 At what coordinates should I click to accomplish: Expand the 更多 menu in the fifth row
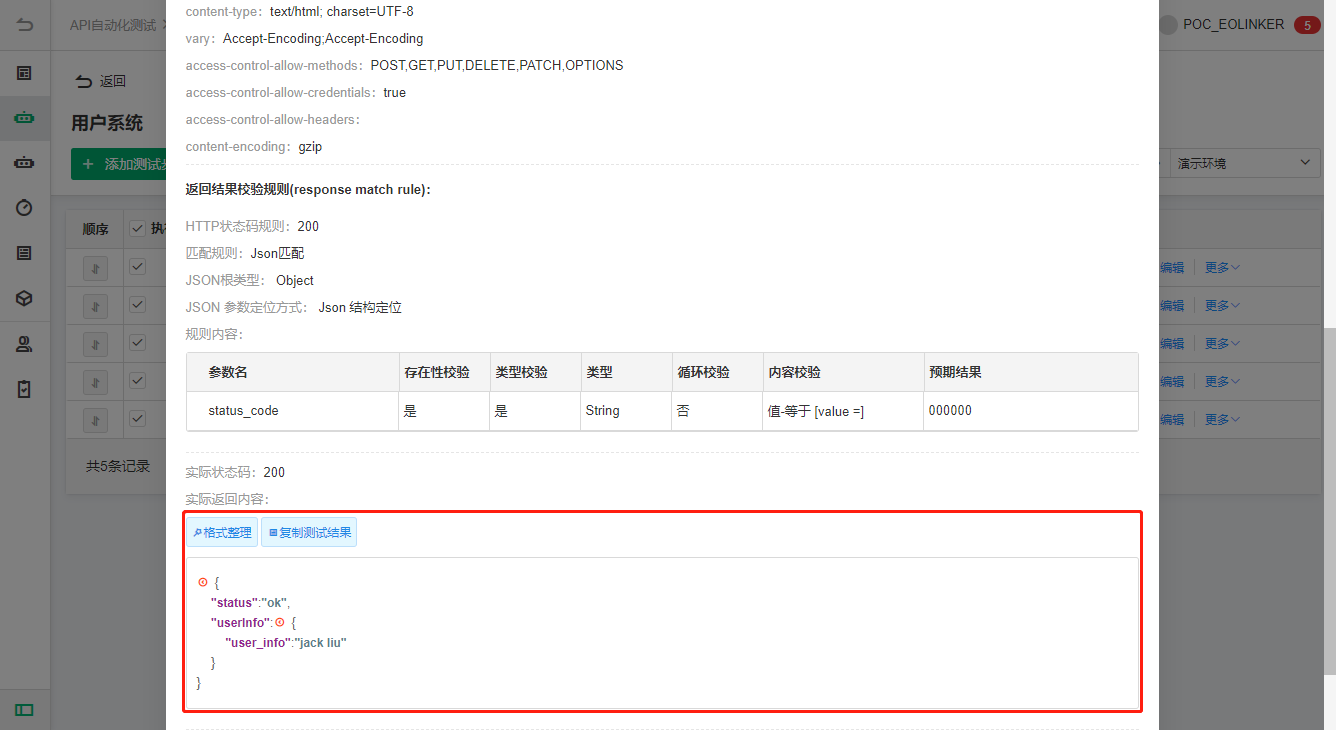[x=1222, y=419]
